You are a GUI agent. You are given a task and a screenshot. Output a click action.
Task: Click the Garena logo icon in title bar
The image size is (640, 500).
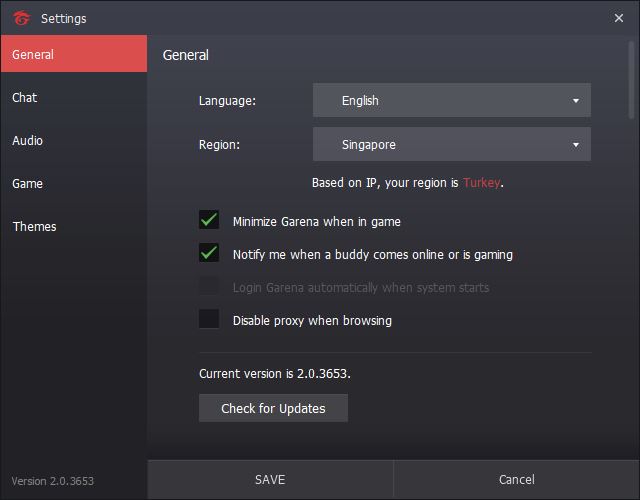[21, 18]
